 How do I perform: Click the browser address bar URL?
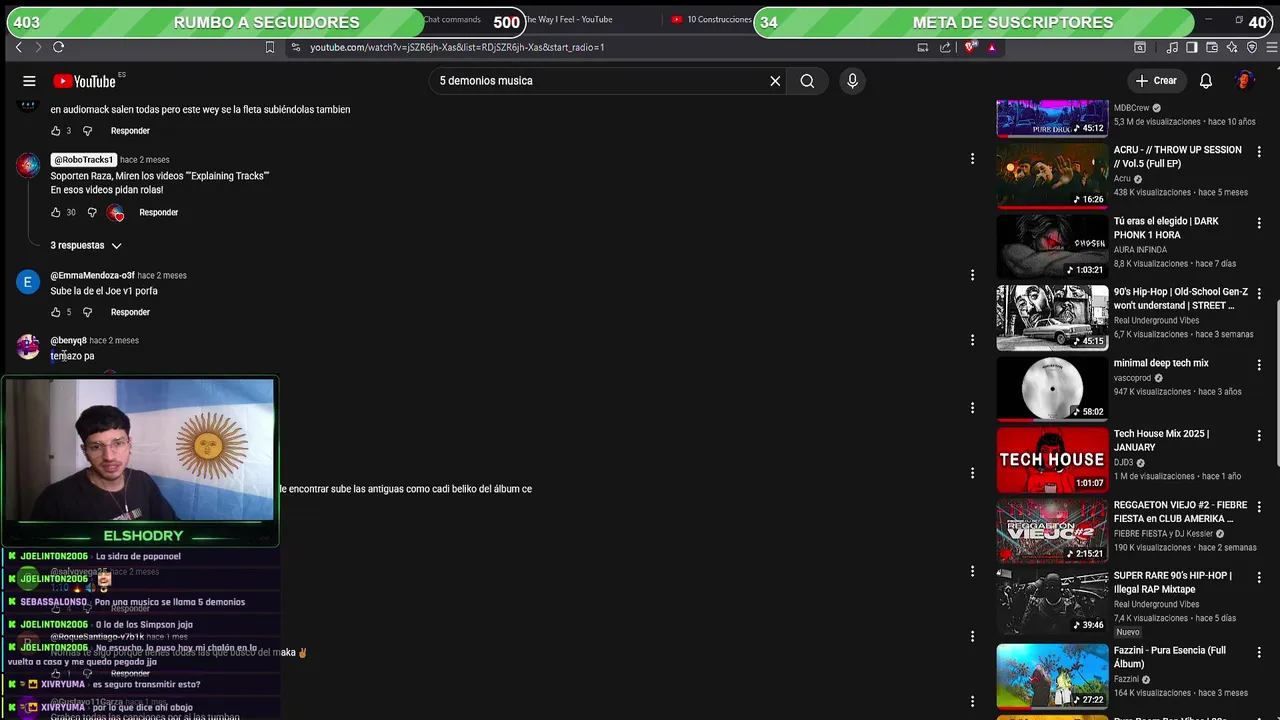click(457, 47)
